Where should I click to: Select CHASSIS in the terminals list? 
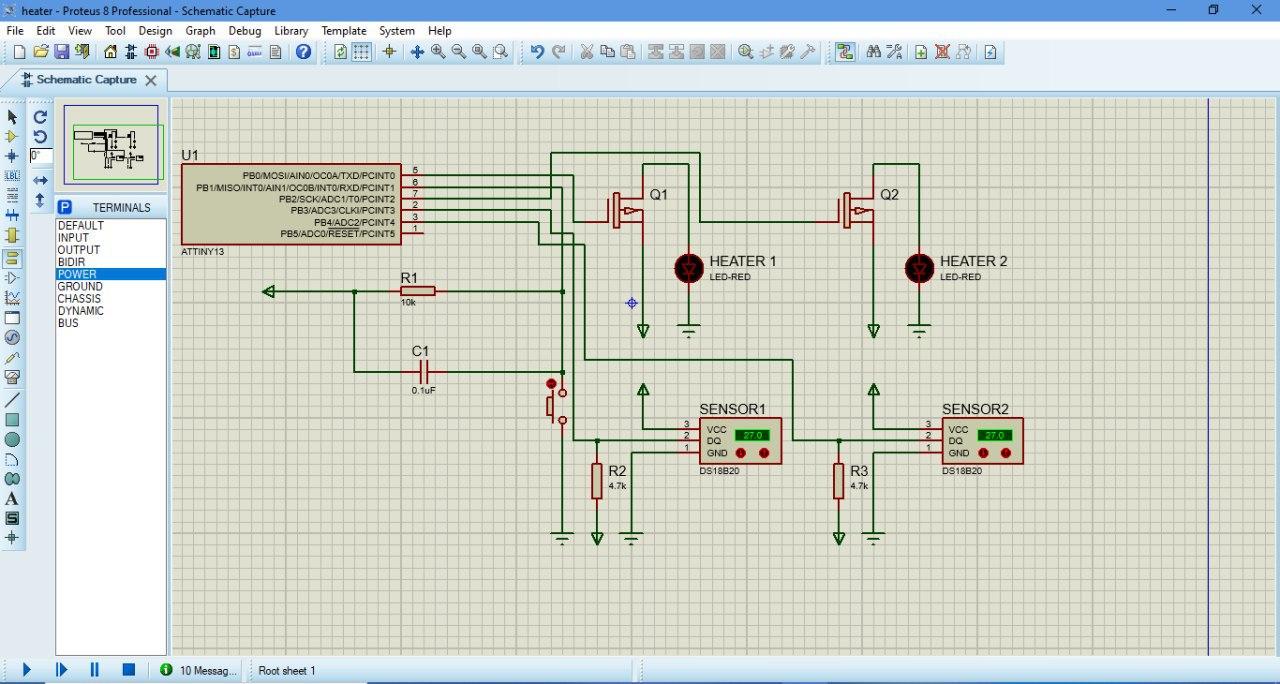coord(110,299)
